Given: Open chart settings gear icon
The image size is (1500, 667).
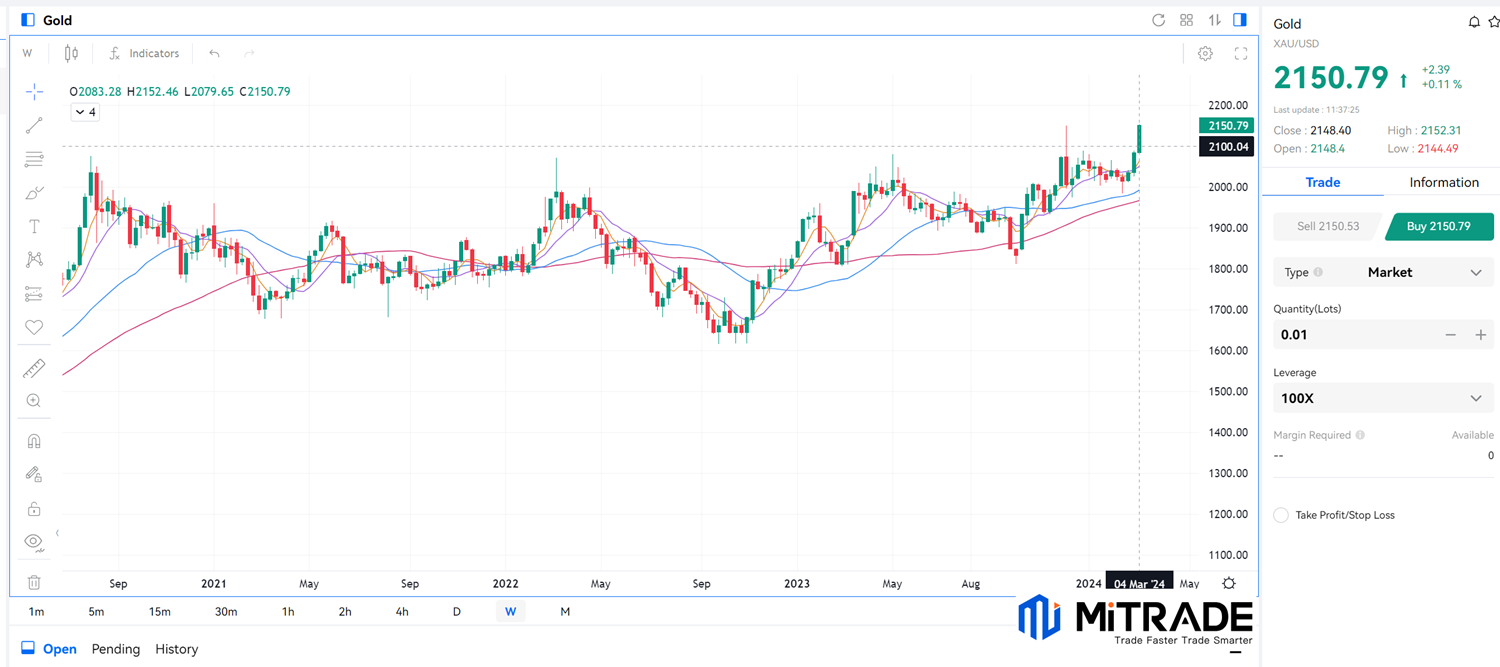Looking at the screenshot, I should click(x=1205, y=54).
